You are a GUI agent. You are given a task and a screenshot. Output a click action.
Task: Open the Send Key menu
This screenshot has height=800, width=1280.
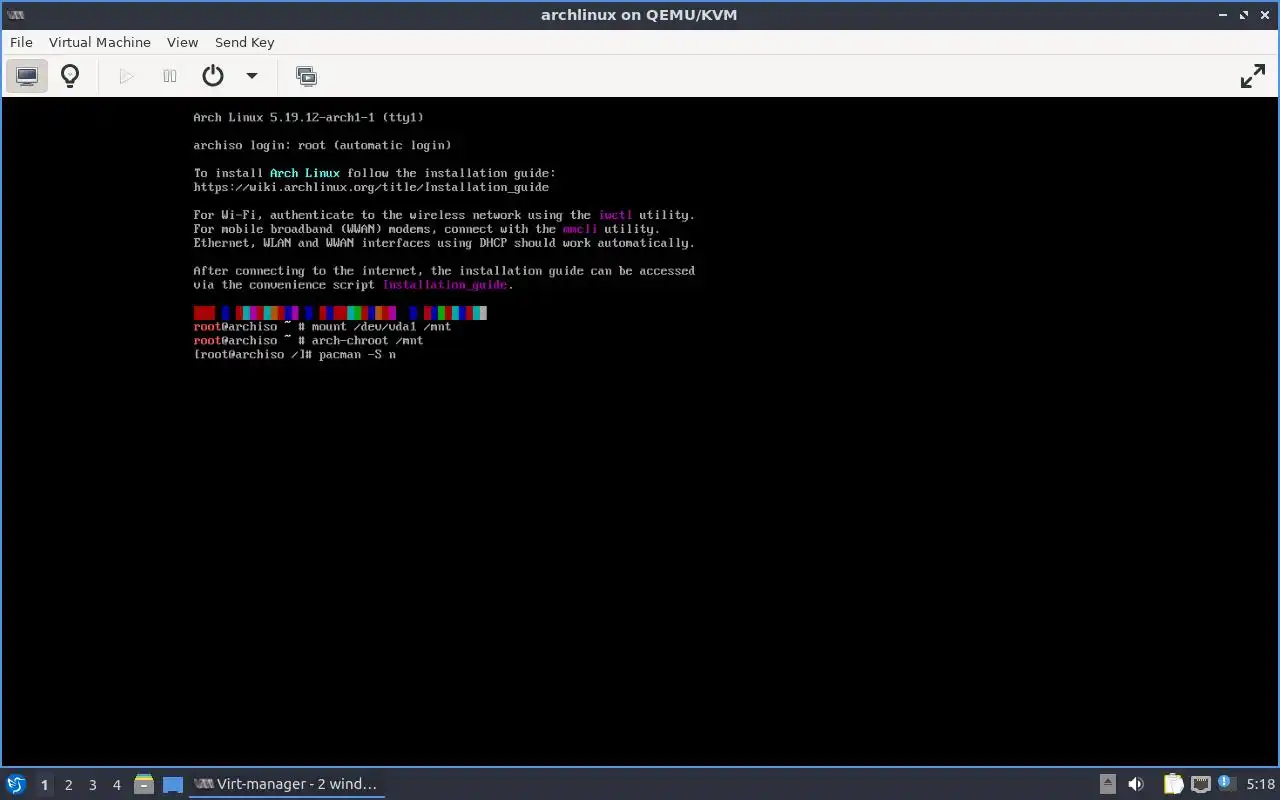[244, 42]
